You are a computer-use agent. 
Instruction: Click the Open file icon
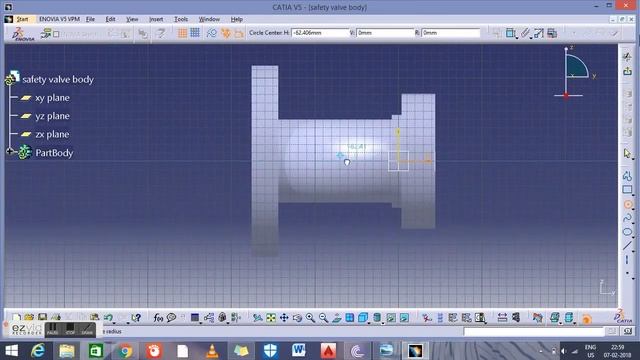(x=29, y=317)
